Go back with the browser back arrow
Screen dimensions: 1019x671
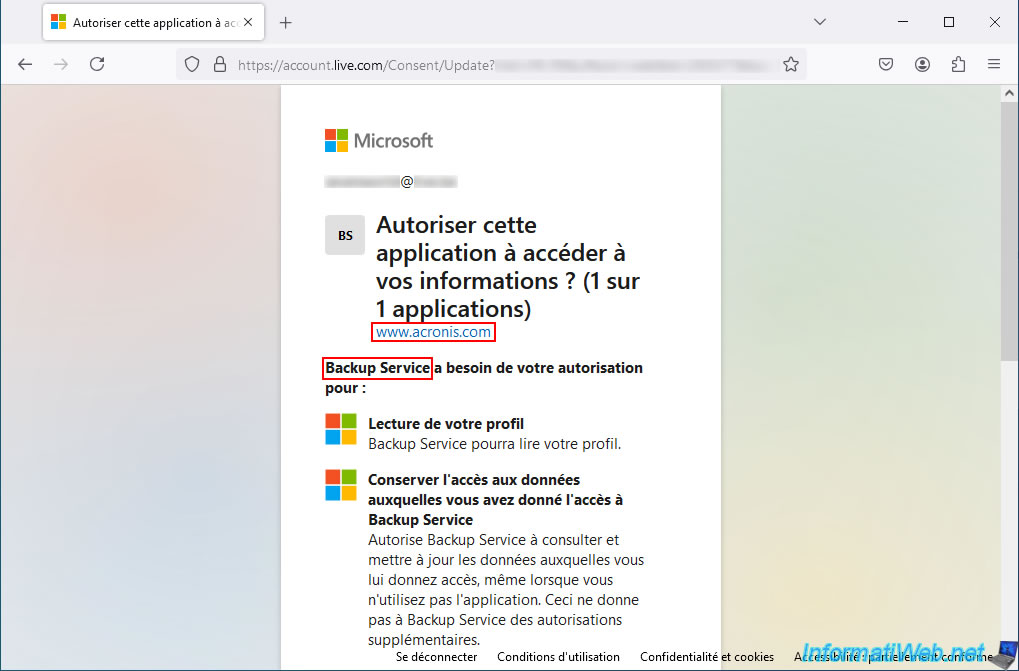coord(25,64)
